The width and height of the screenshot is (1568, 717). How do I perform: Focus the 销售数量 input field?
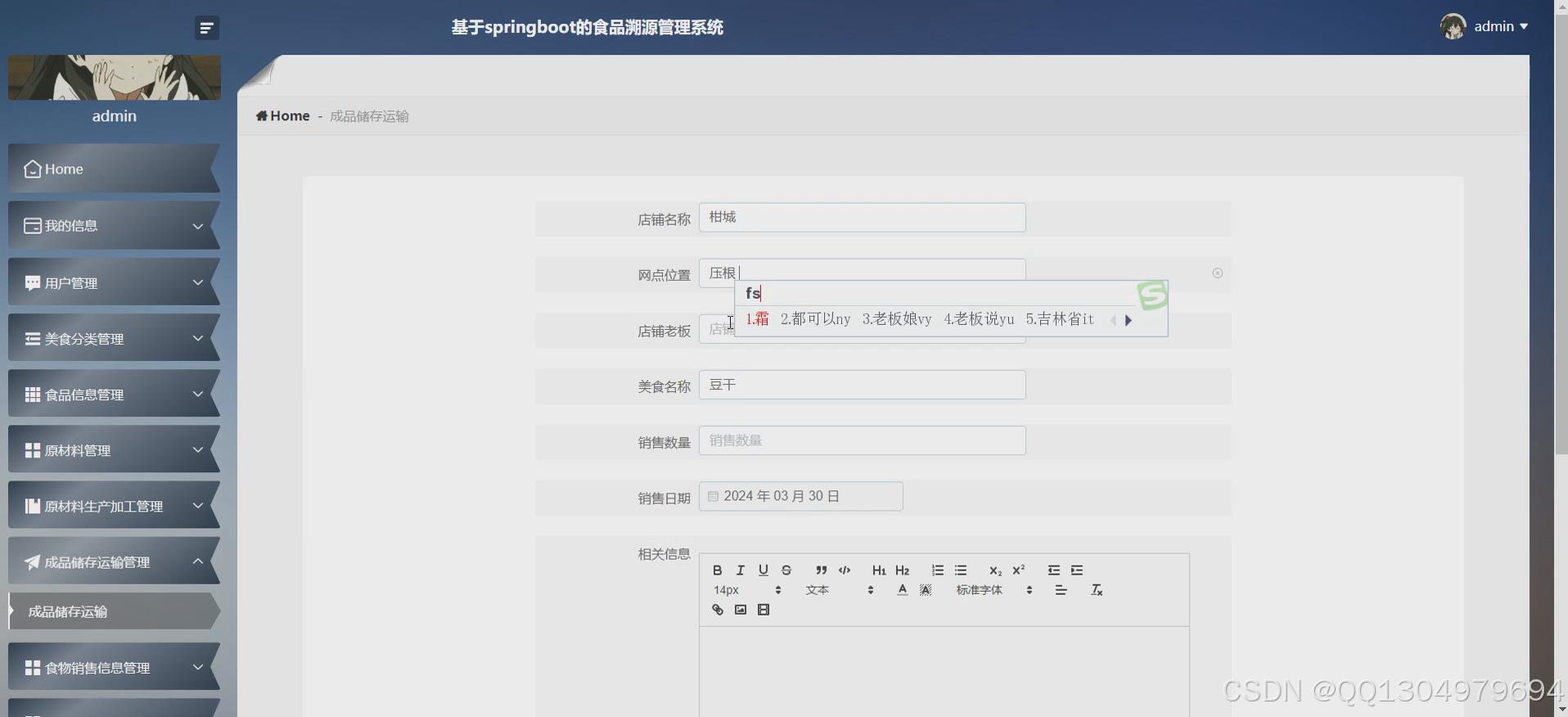click(x=862, y=440)
